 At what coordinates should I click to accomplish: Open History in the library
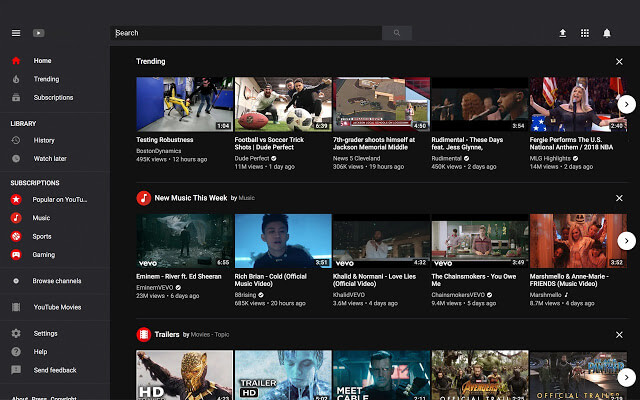pos(44,140)
